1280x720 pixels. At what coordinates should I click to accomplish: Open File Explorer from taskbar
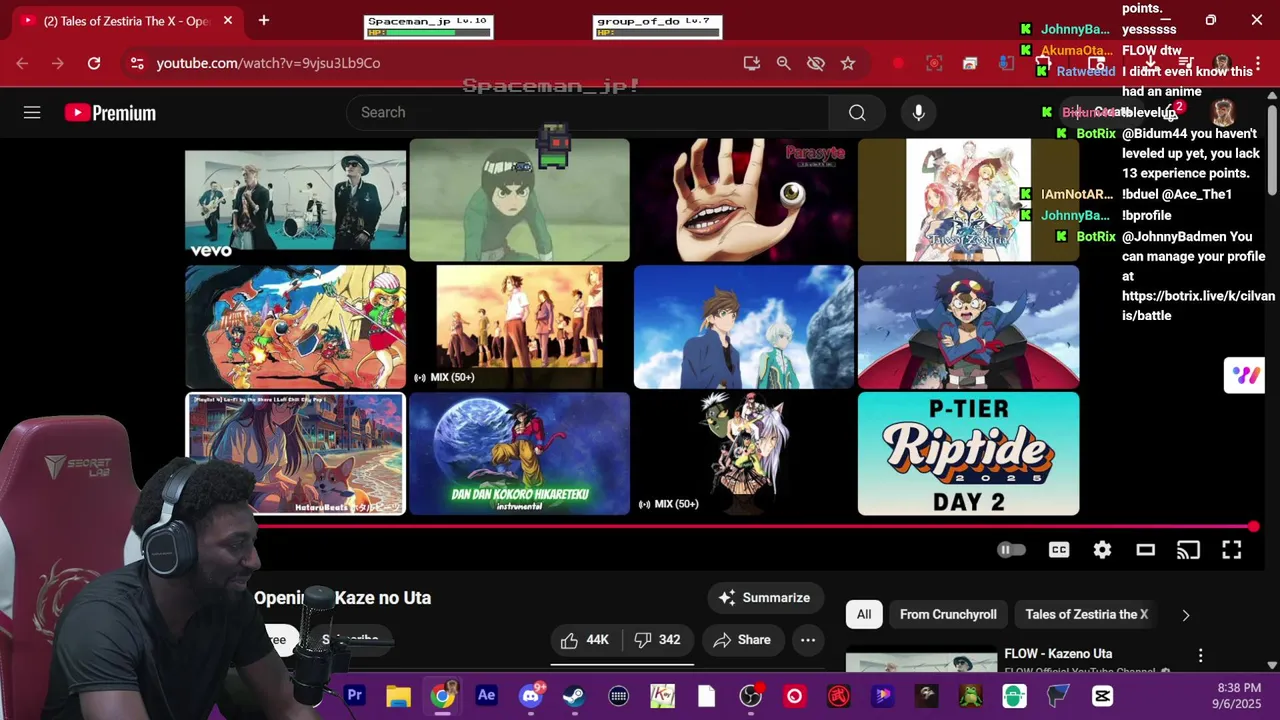point(398,695)
